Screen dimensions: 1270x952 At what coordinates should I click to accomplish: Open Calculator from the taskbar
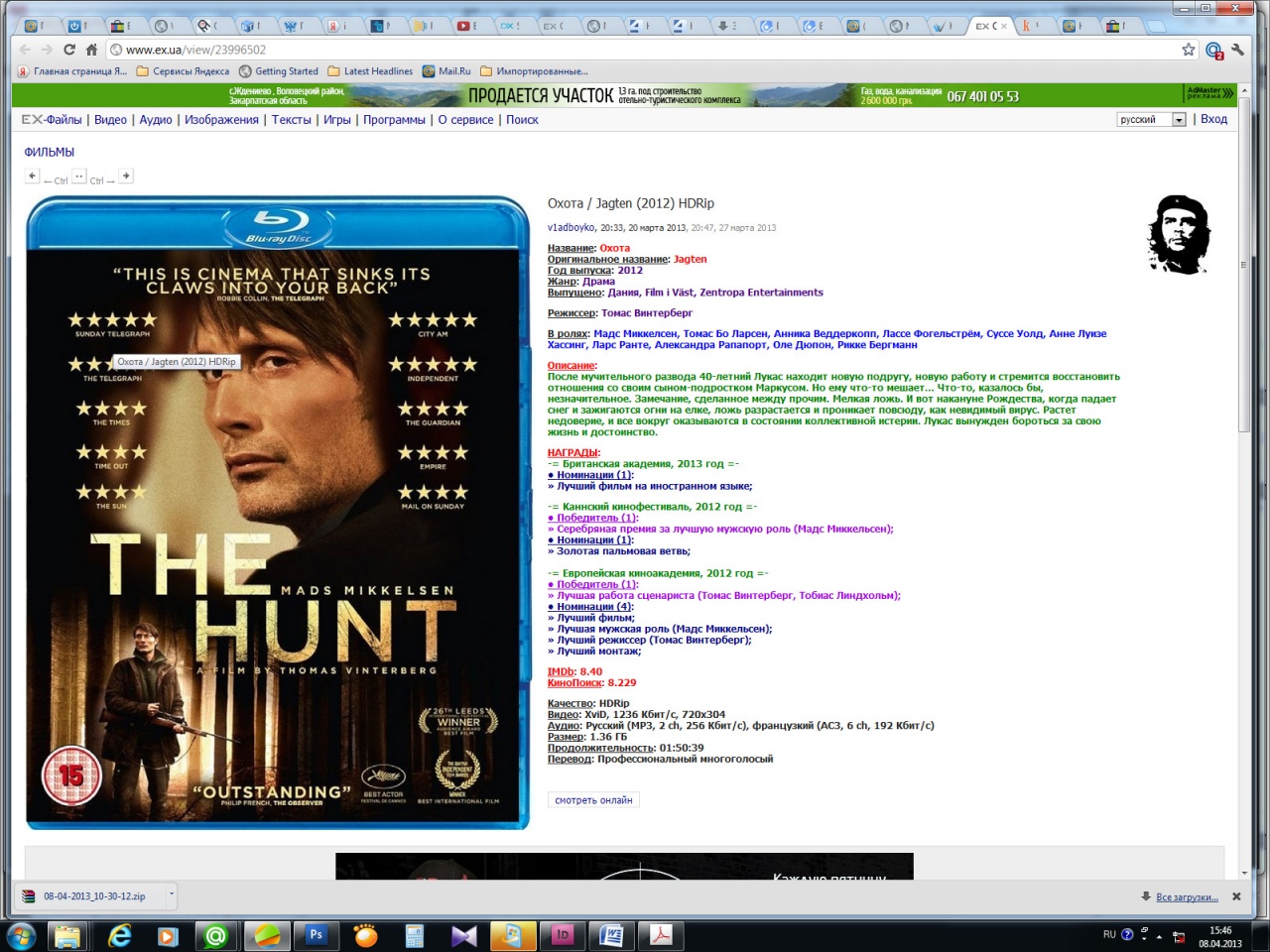(x=415, y=935)
